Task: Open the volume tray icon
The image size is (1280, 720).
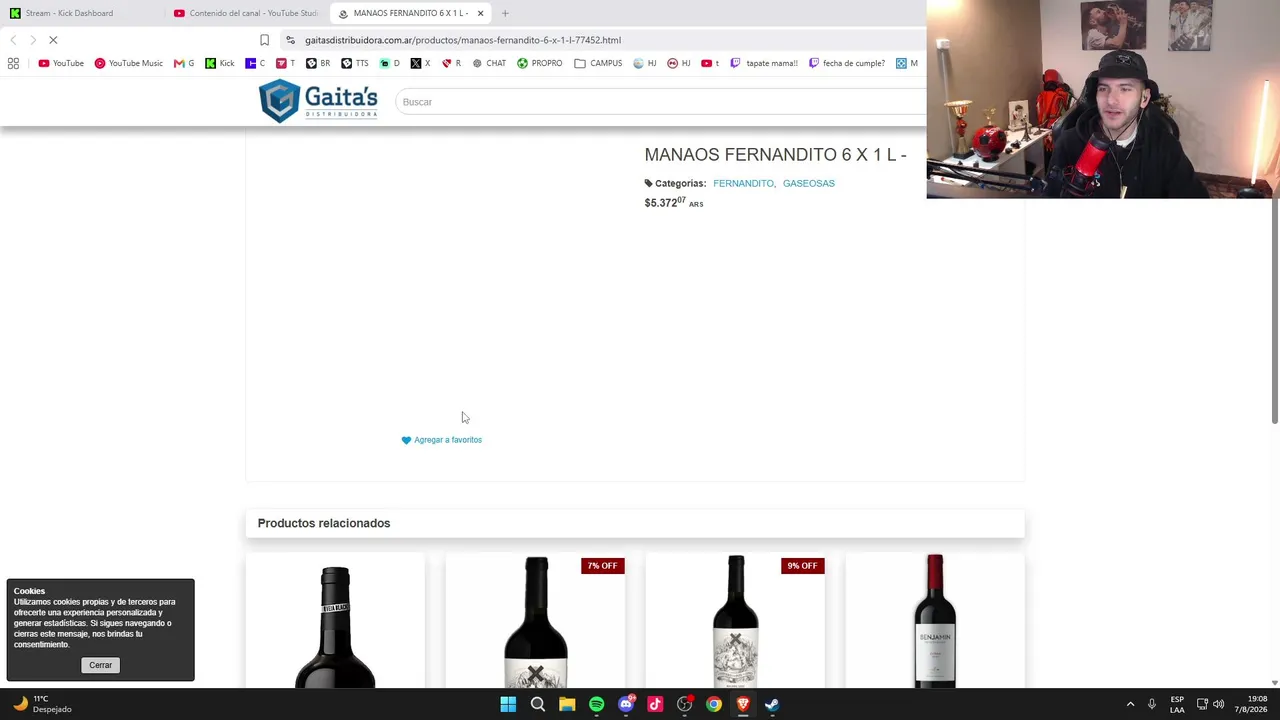Action: [x=1218, y=704]
